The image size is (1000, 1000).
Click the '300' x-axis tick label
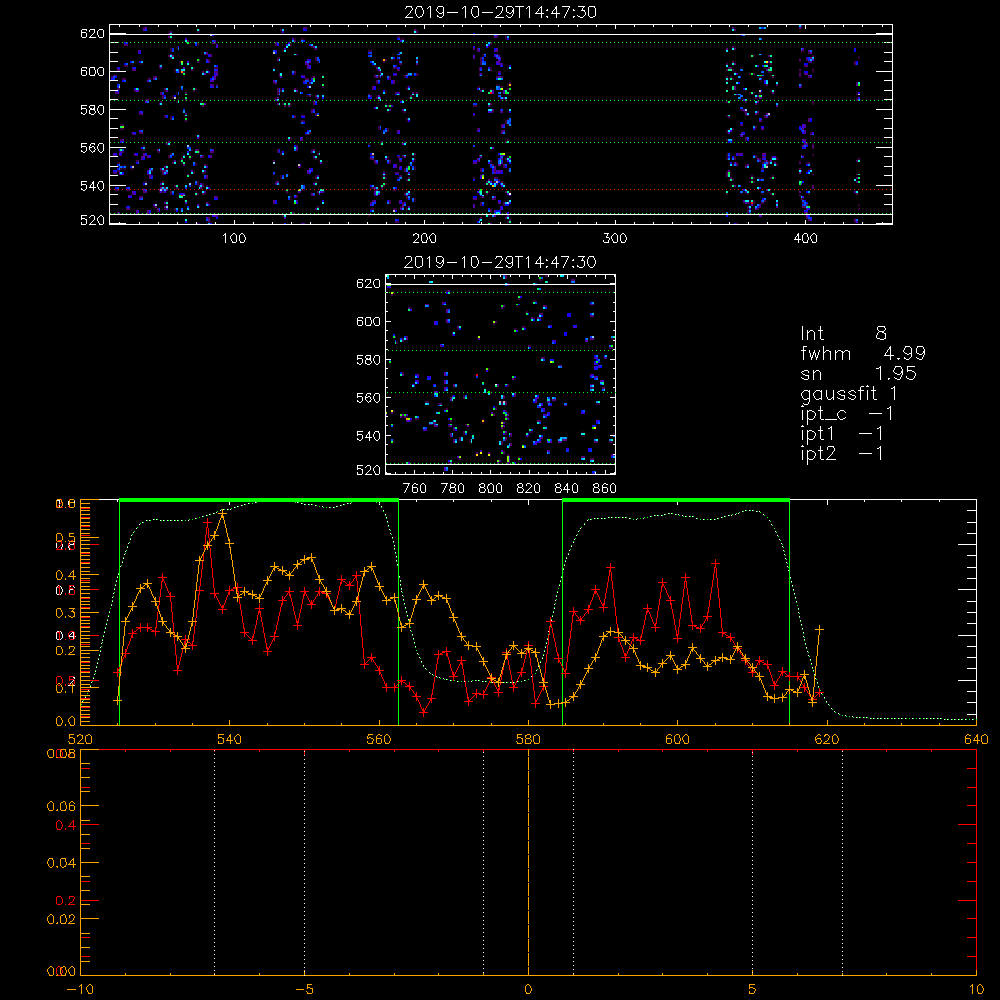615,239
